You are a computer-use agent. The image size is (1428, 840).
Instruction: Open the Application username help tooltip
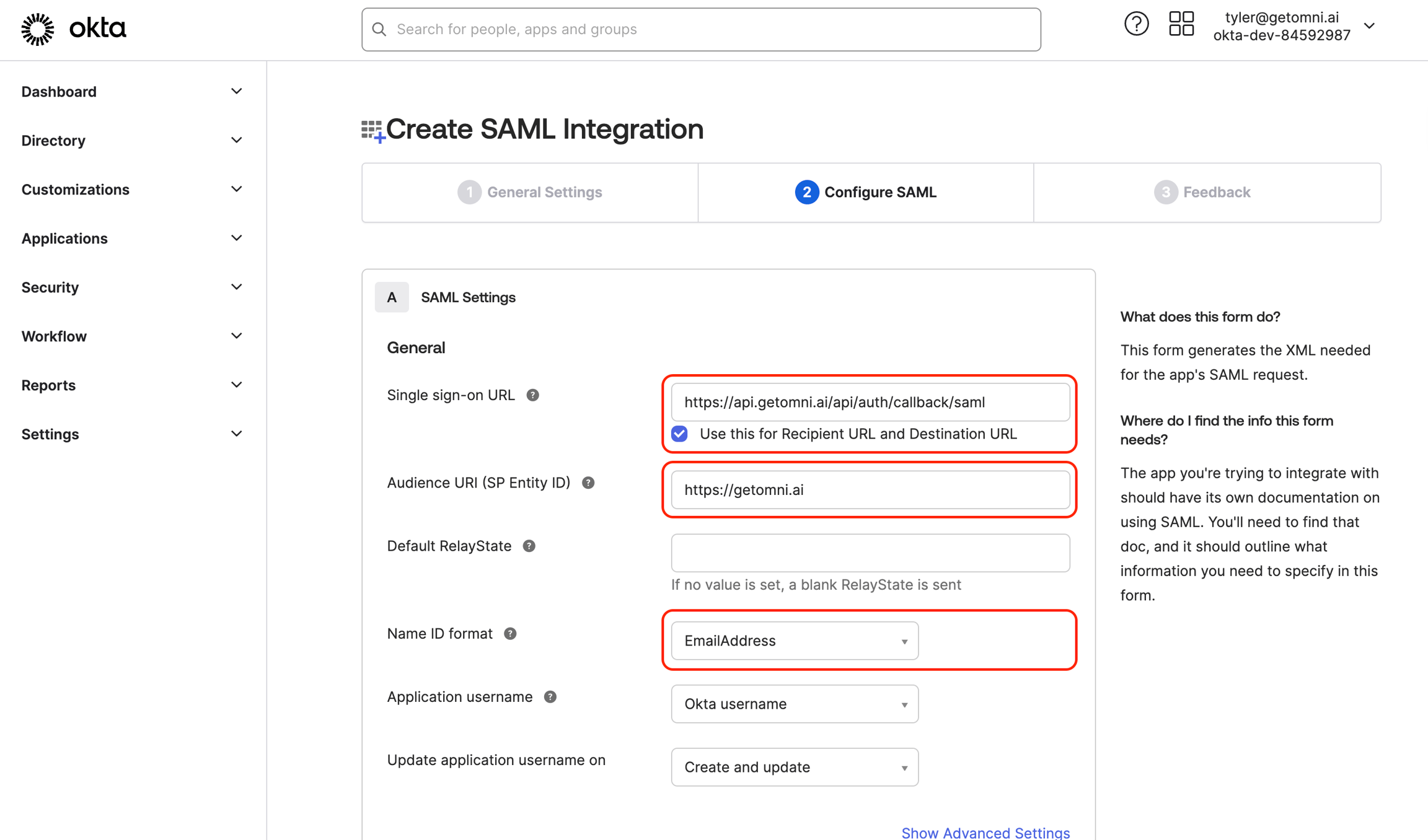[x=550, y=696]
